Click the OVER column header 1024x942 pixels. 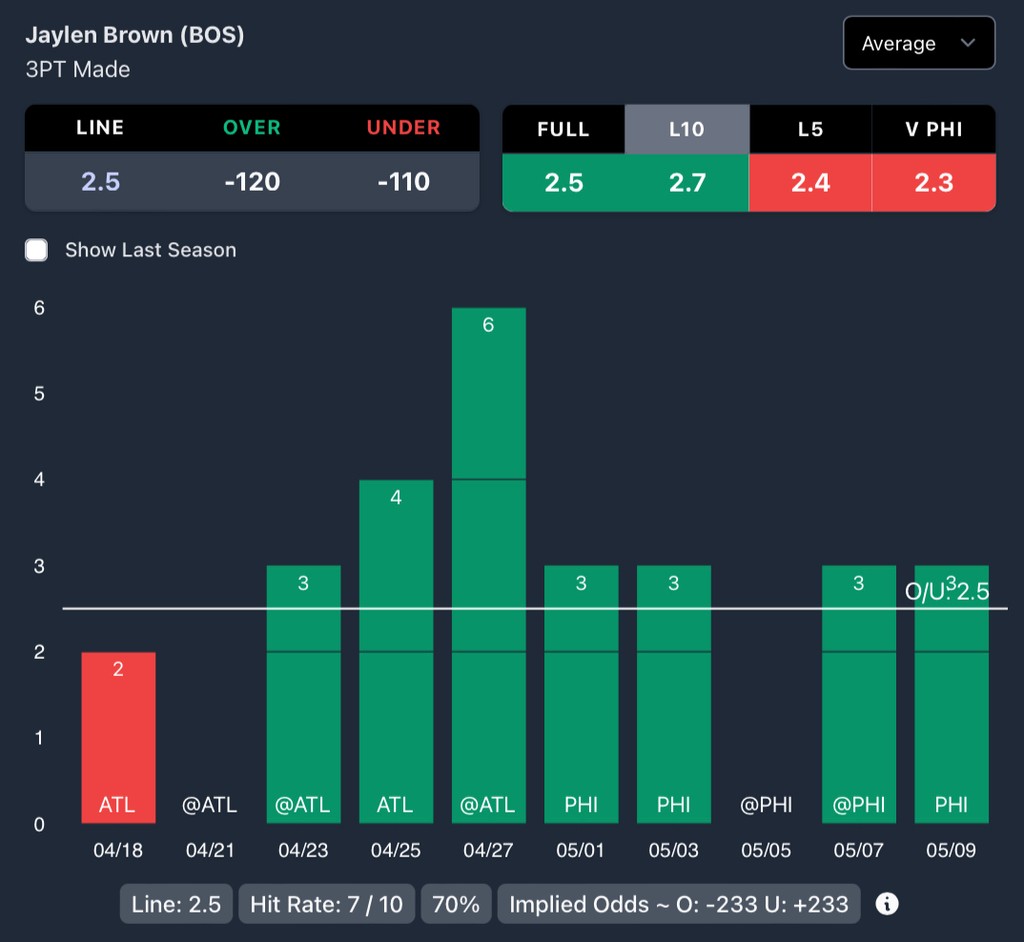252,127
